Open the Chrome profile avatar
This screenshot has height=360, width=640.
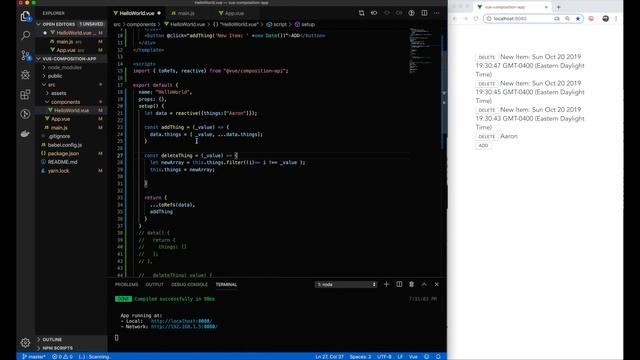coord(605,18)
